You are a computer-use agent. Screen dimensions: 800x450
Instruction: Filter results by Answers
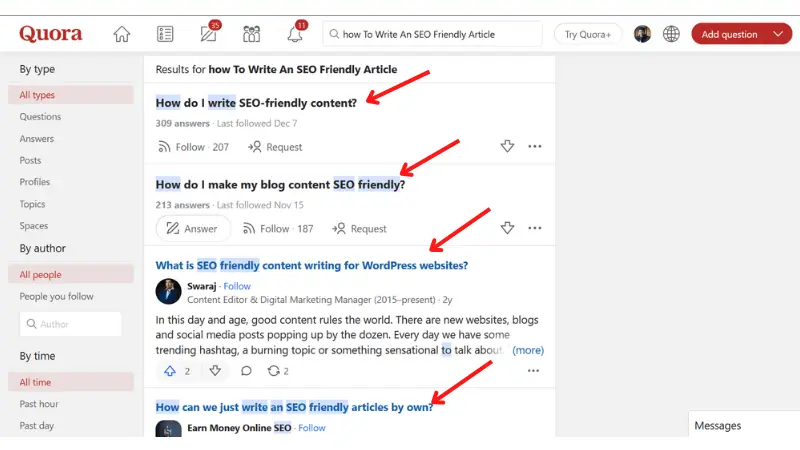(37, 139)
